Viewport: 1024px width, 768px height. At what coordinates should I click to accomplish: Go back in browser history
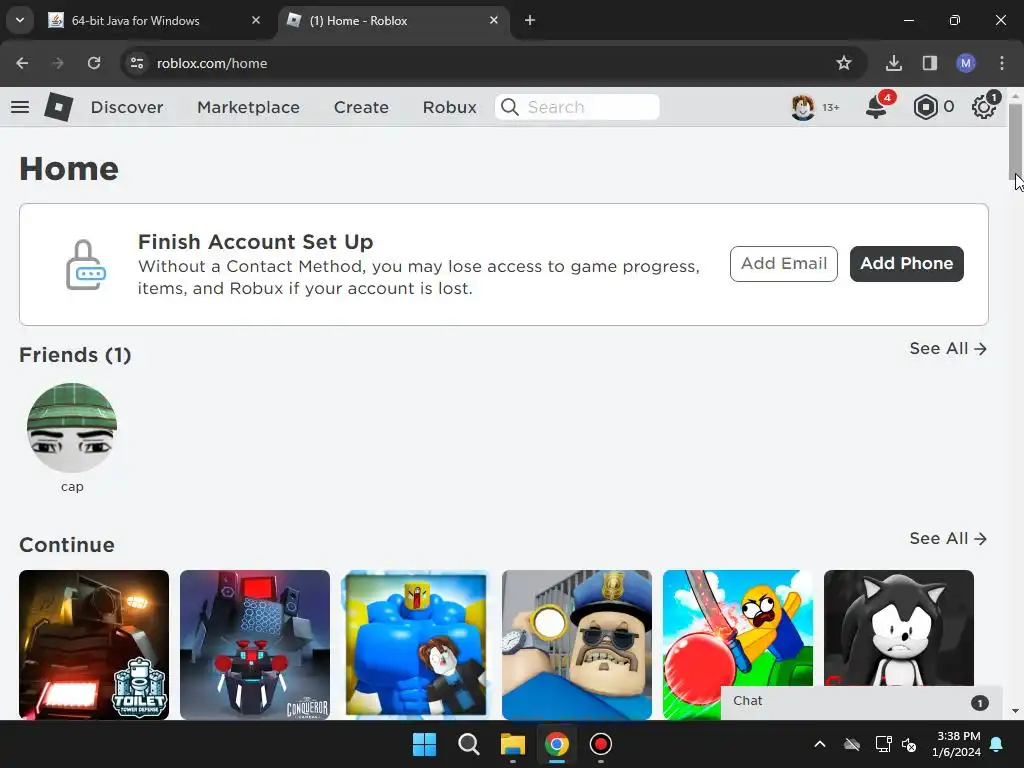(x=22, y=63)
